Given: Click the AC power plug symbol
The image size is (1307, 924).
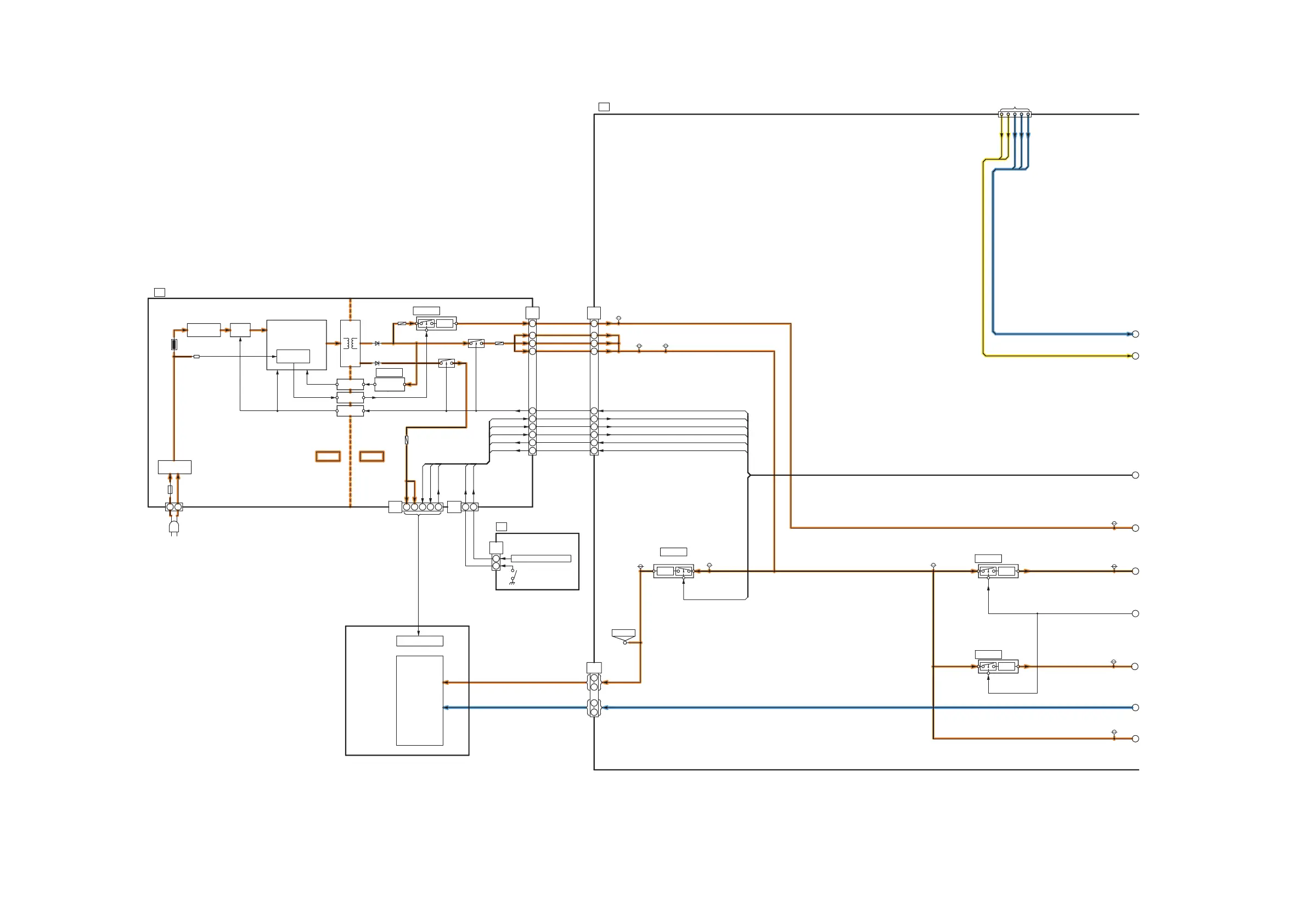Looking at the screenshot, I should click(173, 527).
